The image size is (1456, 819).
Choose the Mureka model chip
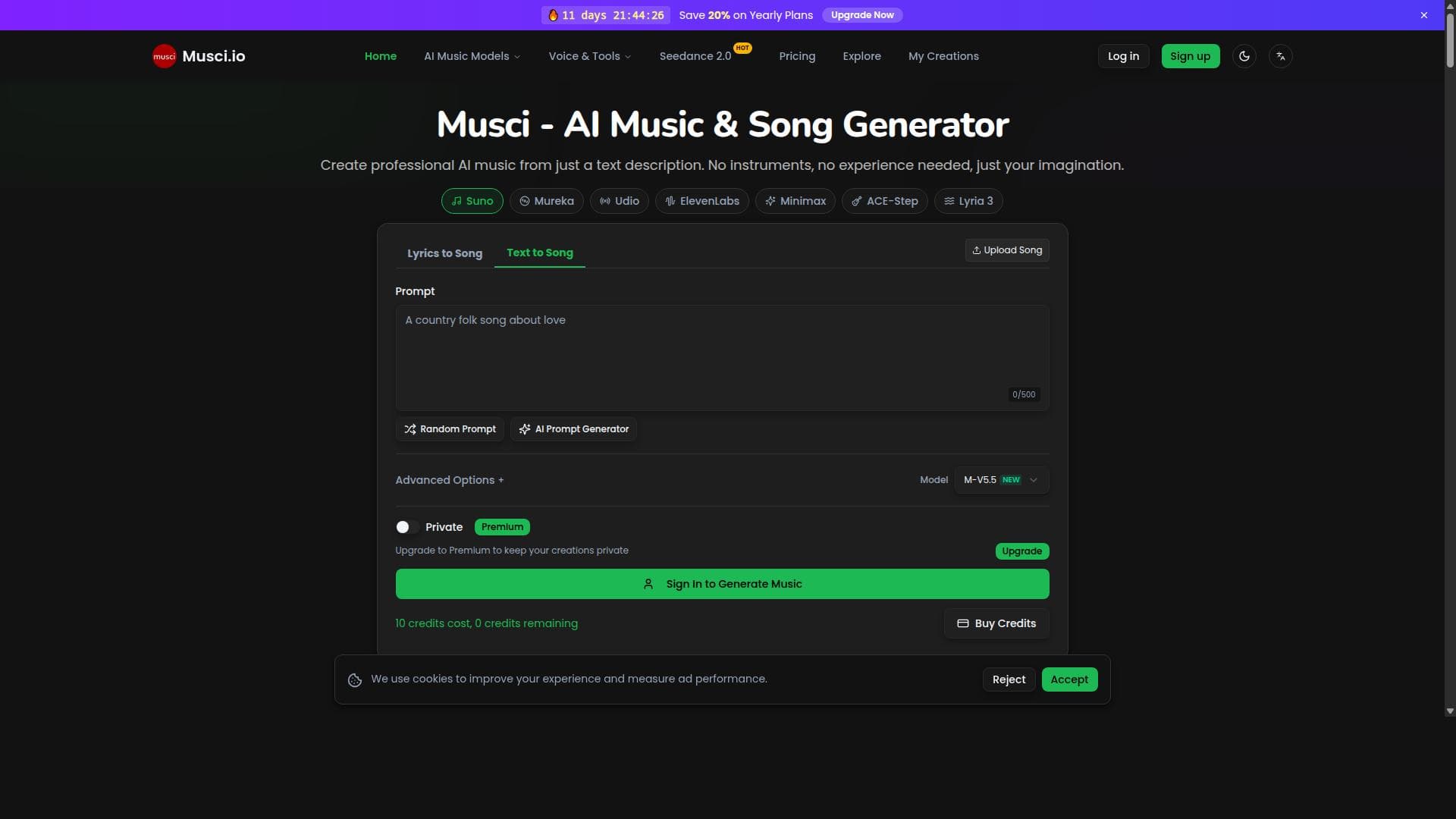pos(546,201)
